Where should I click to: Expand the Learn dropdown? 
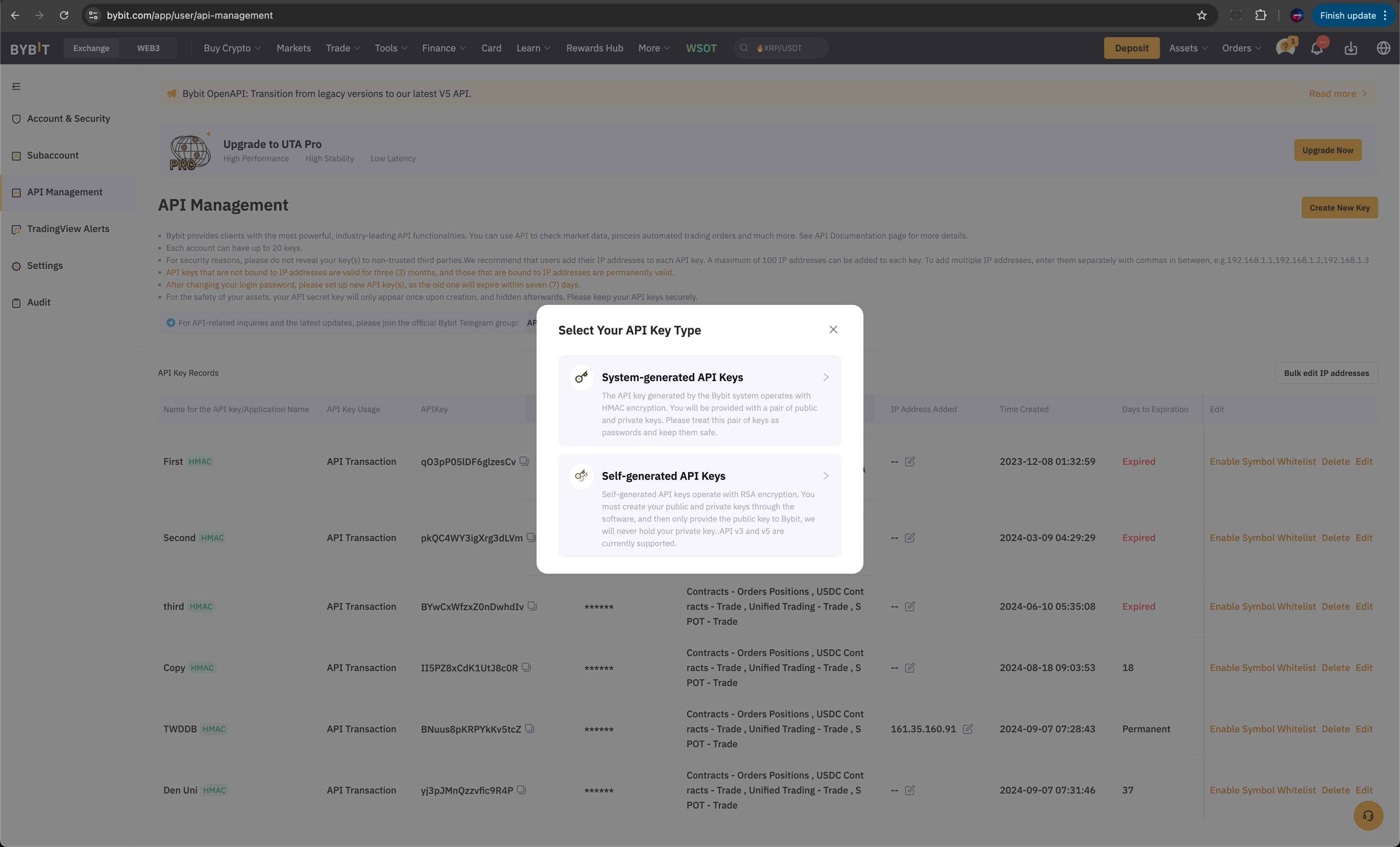pos(534,48)
